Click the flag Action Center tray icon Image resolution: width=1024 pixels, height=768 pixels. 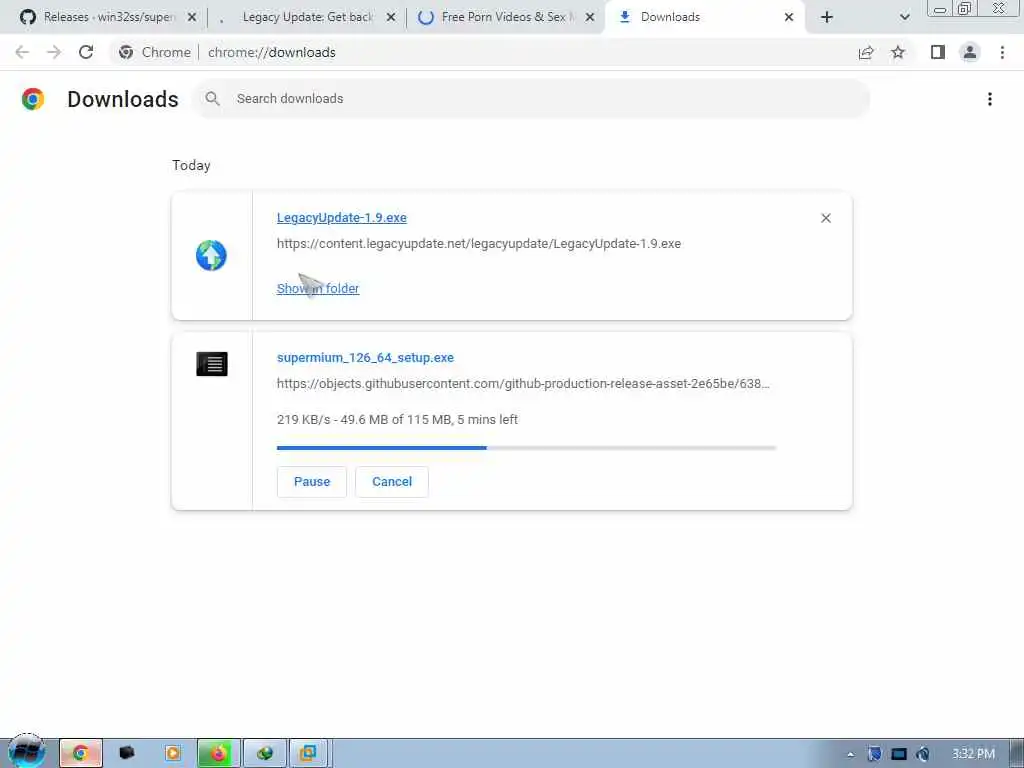(874, 754)
